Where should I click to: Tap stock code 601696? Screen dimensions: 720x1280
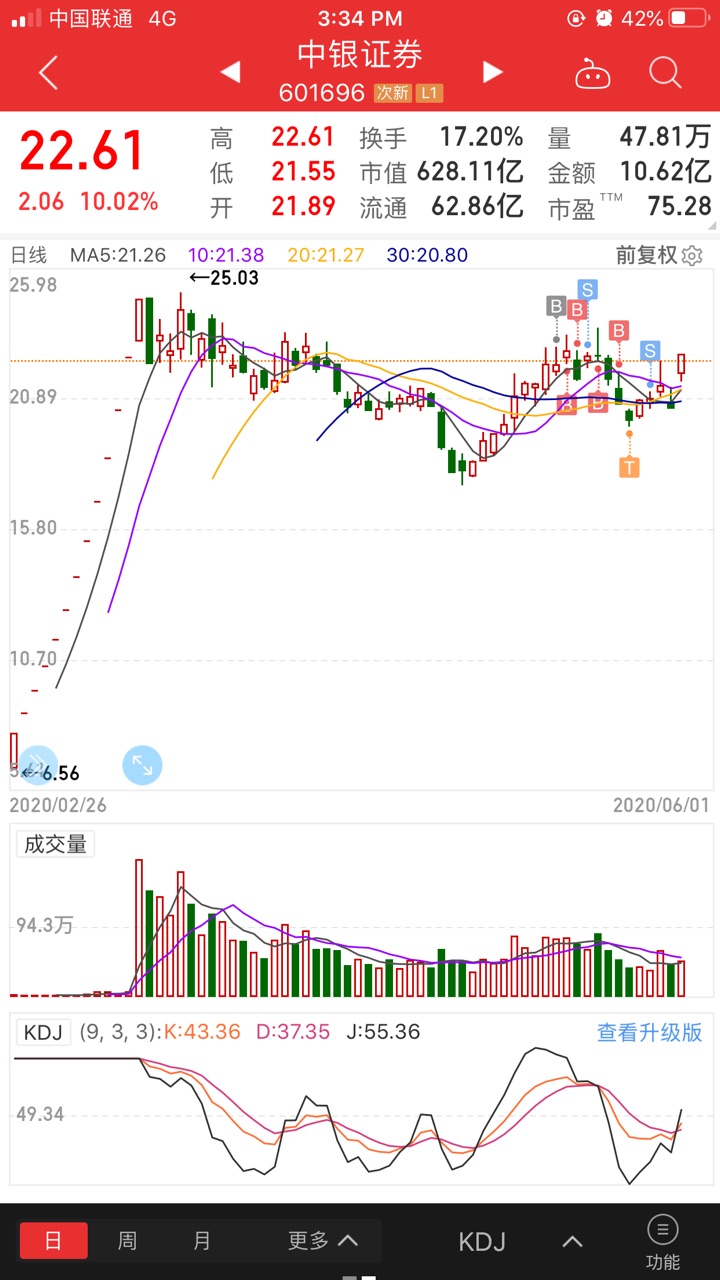coord(322,93)
